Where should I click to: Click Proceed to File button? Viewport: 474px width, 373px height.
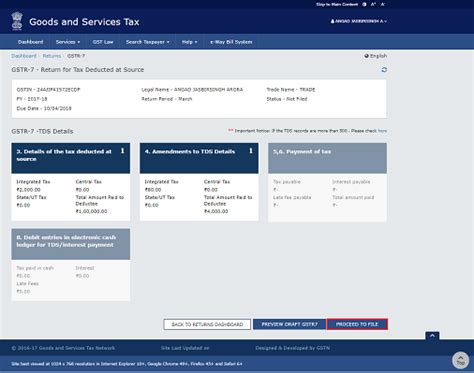357,324
